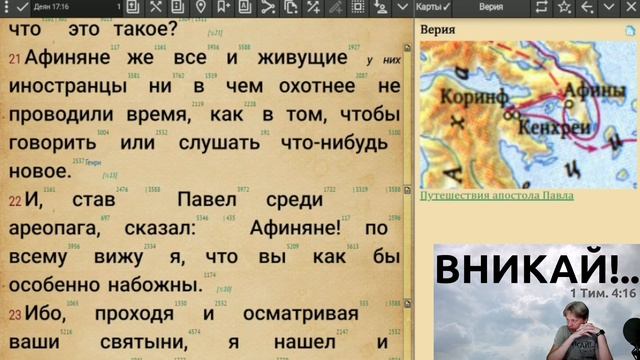Share the verse using the share icon

[x=268, y=7]
